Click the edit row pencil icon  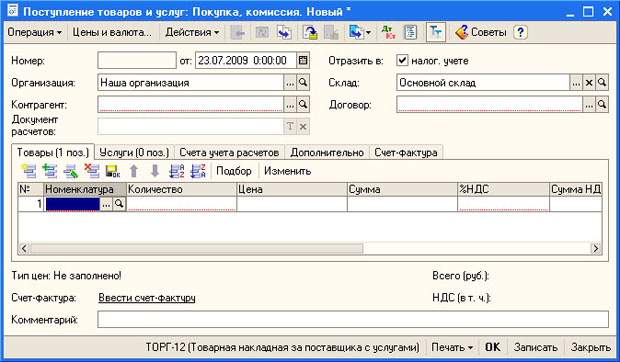coord(71,171)
